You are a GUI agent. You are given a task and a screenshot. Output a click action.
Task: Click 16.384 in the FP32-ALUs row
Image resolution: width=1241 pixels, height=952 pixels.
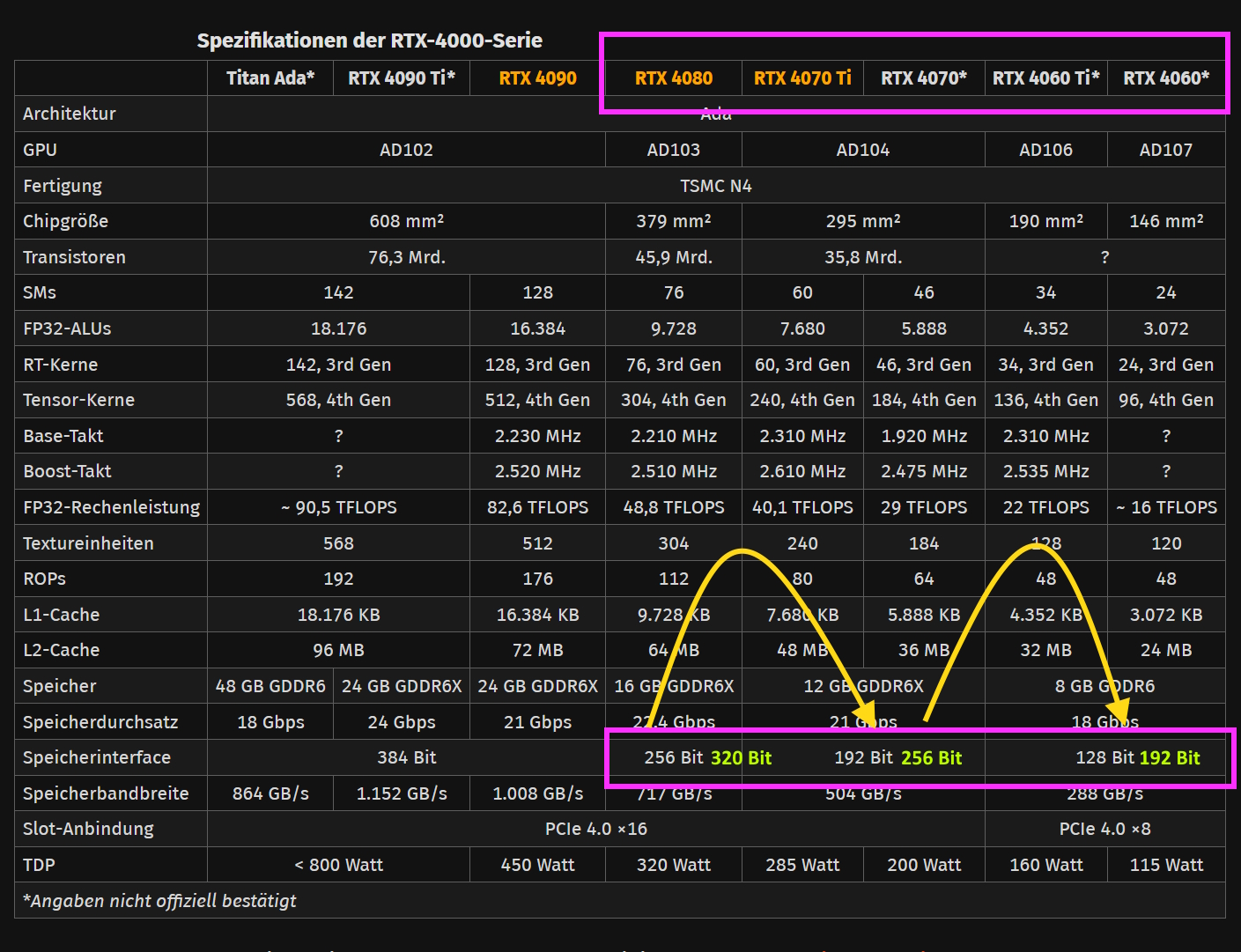[x=537, y=328]
